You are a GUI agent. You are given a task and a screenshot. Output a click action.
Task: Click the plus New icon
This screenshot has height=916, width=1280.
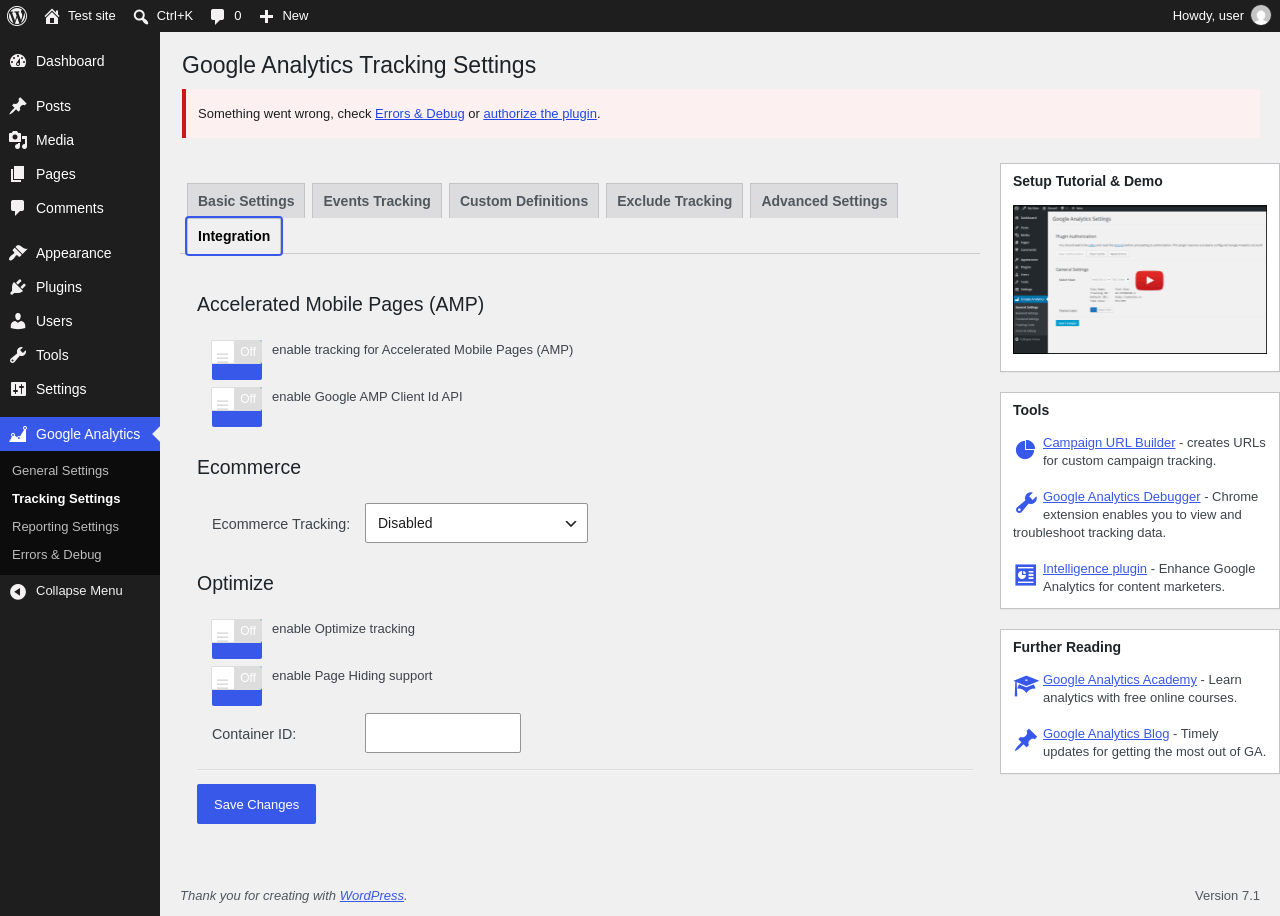click(x=266, y=16)
